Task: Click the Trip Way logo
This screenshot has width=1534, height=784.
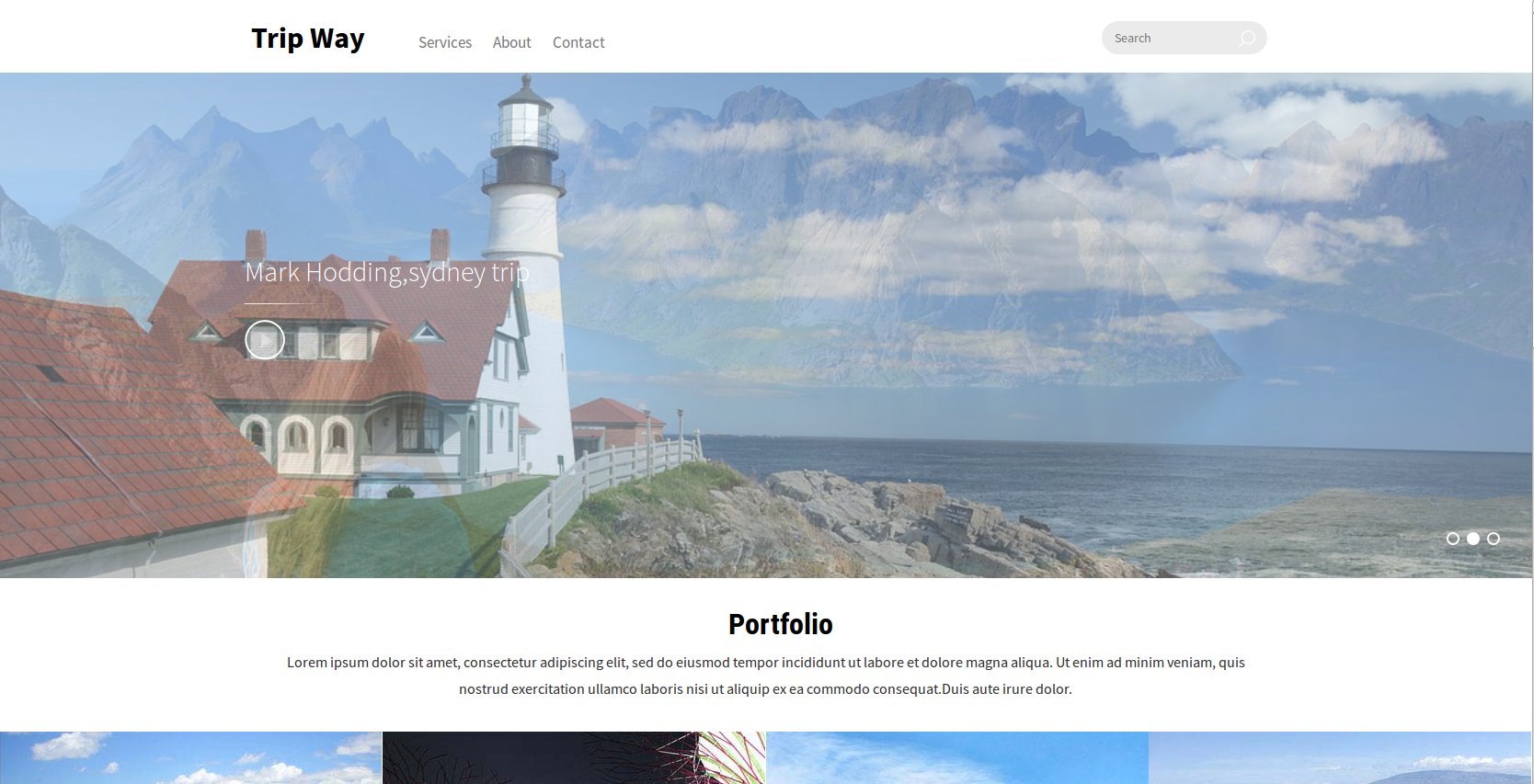Action: coord(308,39)
